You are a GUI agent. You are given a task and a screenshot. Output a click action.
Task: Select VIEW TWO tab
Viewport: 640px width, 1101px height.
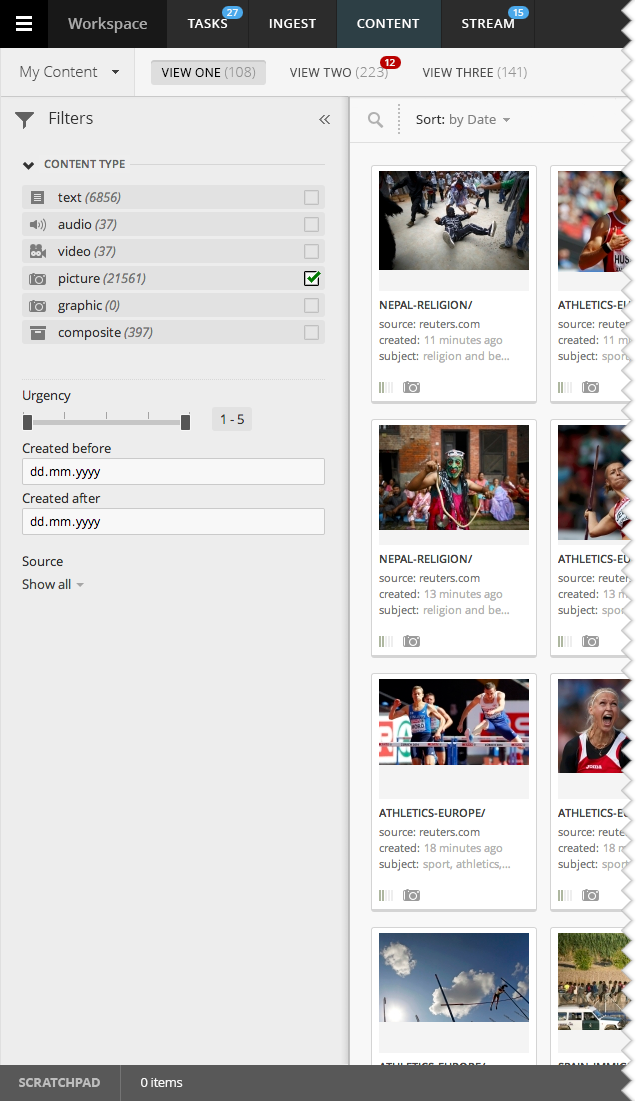click(x=339, y=72)
